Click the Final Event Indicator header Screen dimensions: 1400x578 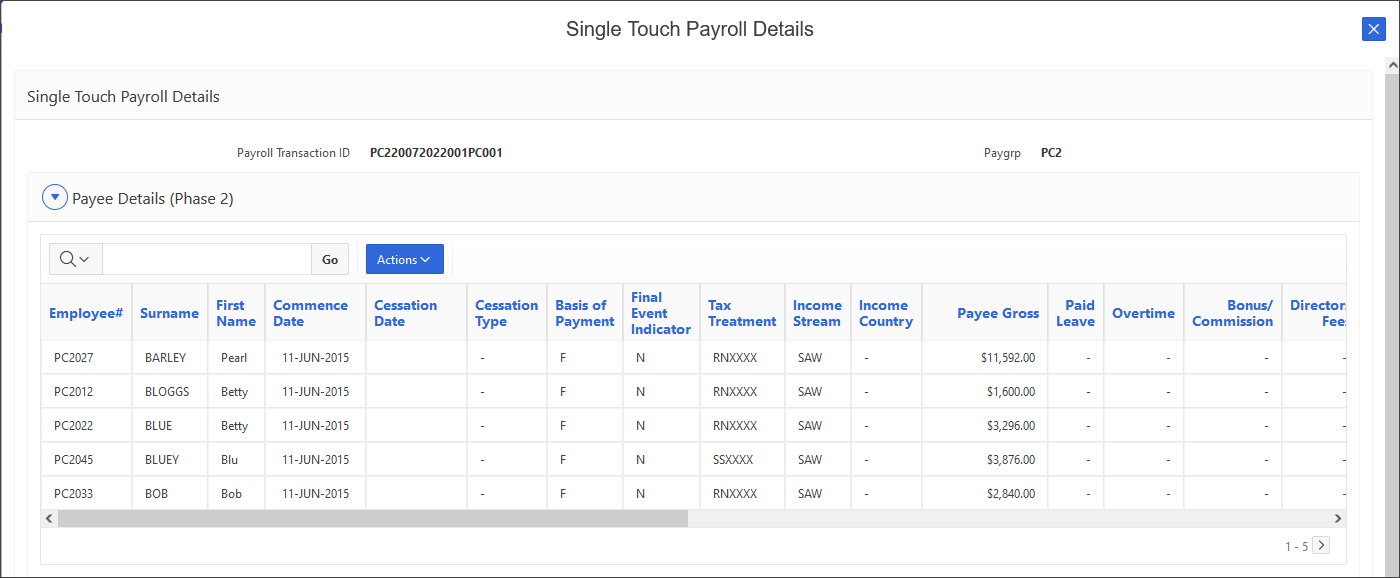pyautogui.click(x=661, y=313)
